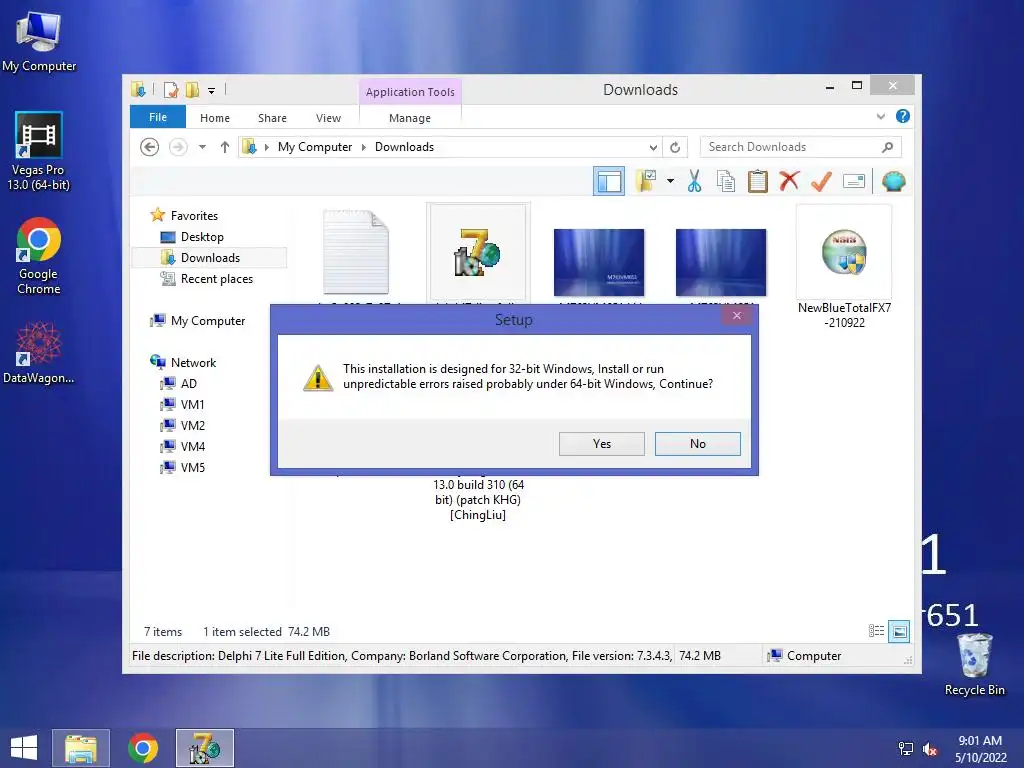
Task: Click the search magnifier icon
Action: [x=888, y=147]
